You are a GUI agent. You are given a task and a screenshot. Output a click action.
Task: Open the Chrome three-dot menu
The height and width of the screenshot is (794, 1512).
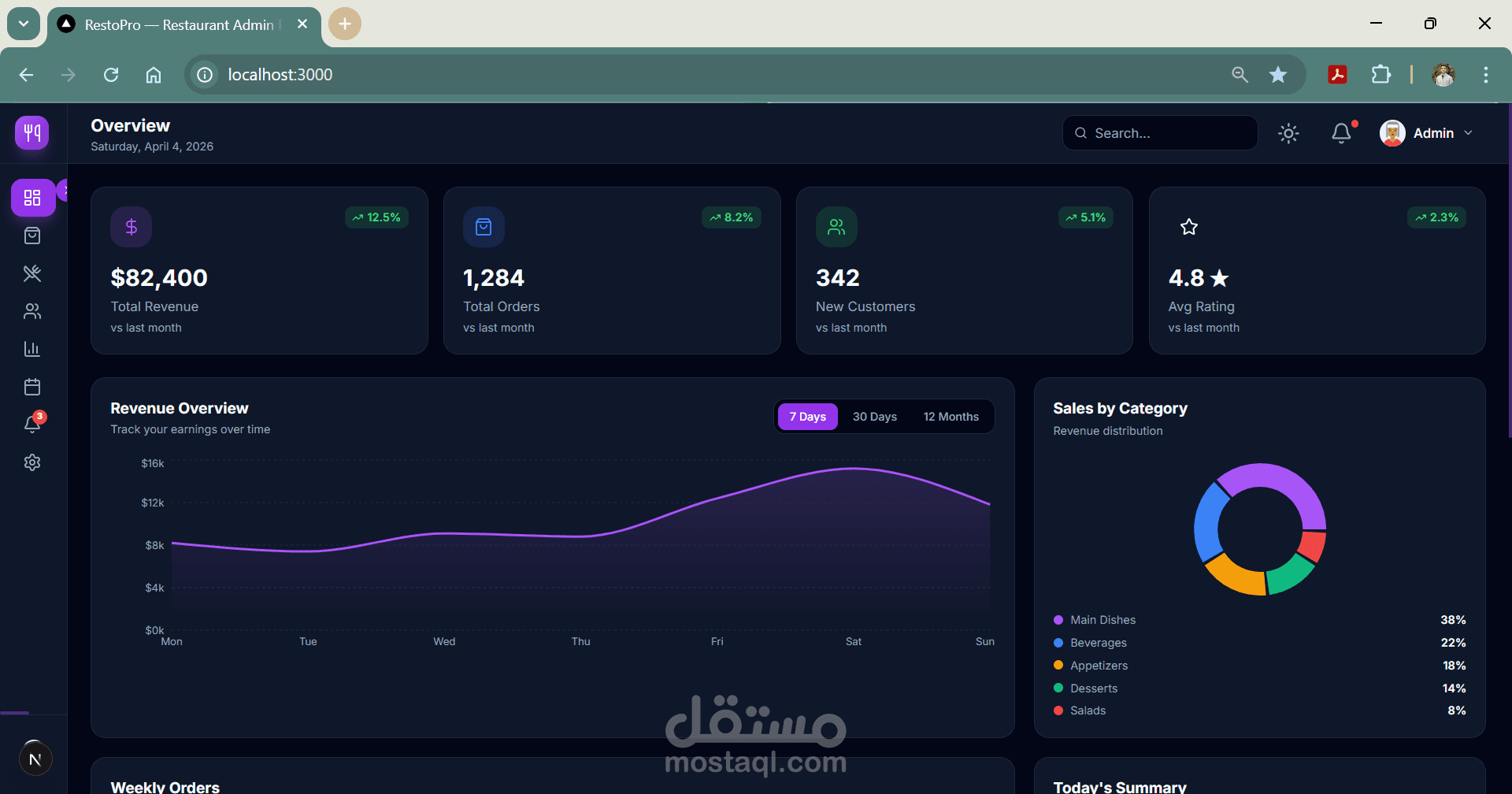(x=1486, y=75)
